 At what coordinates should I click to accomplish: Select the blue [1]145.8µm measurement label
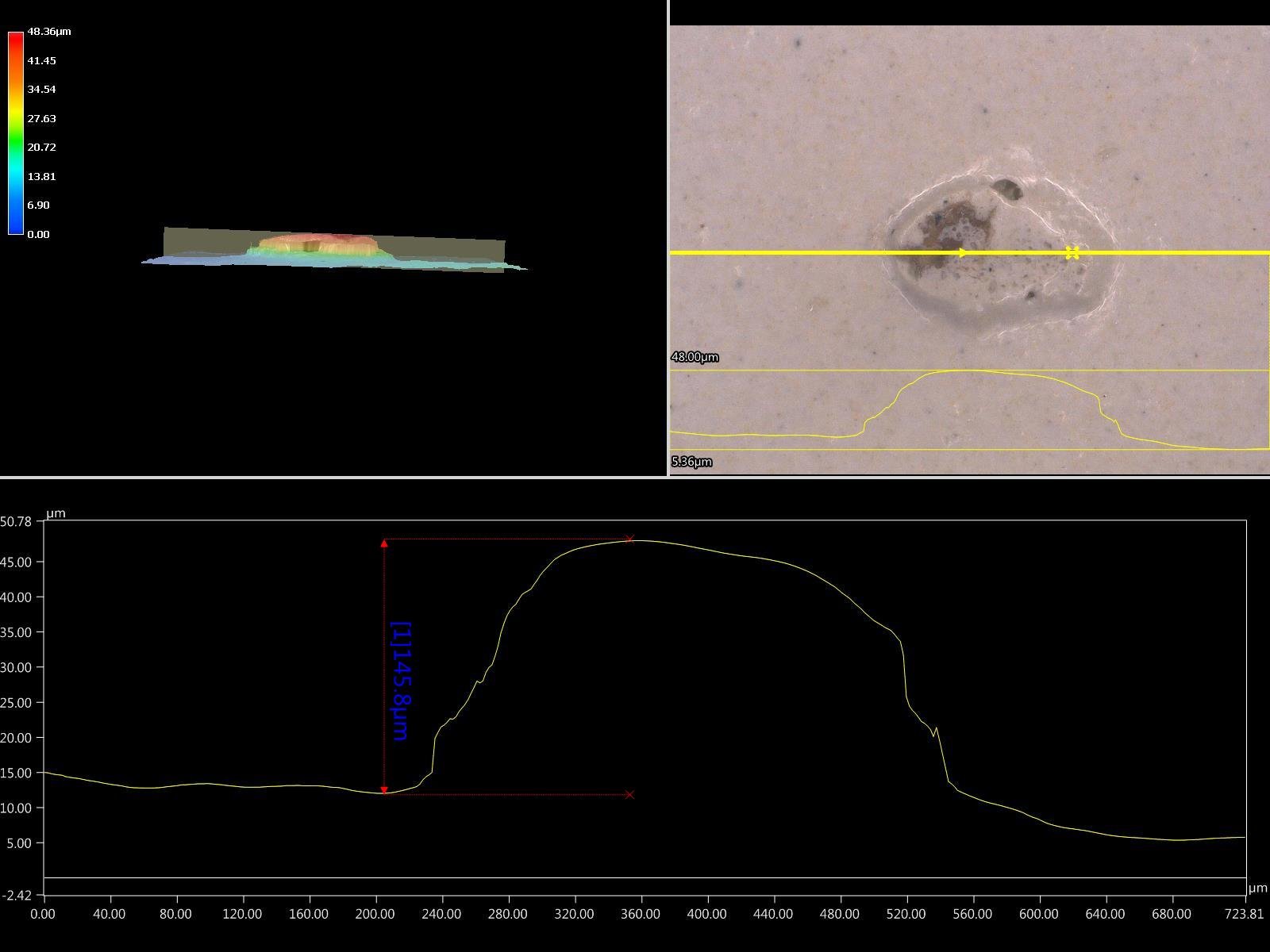pos(402,681)
